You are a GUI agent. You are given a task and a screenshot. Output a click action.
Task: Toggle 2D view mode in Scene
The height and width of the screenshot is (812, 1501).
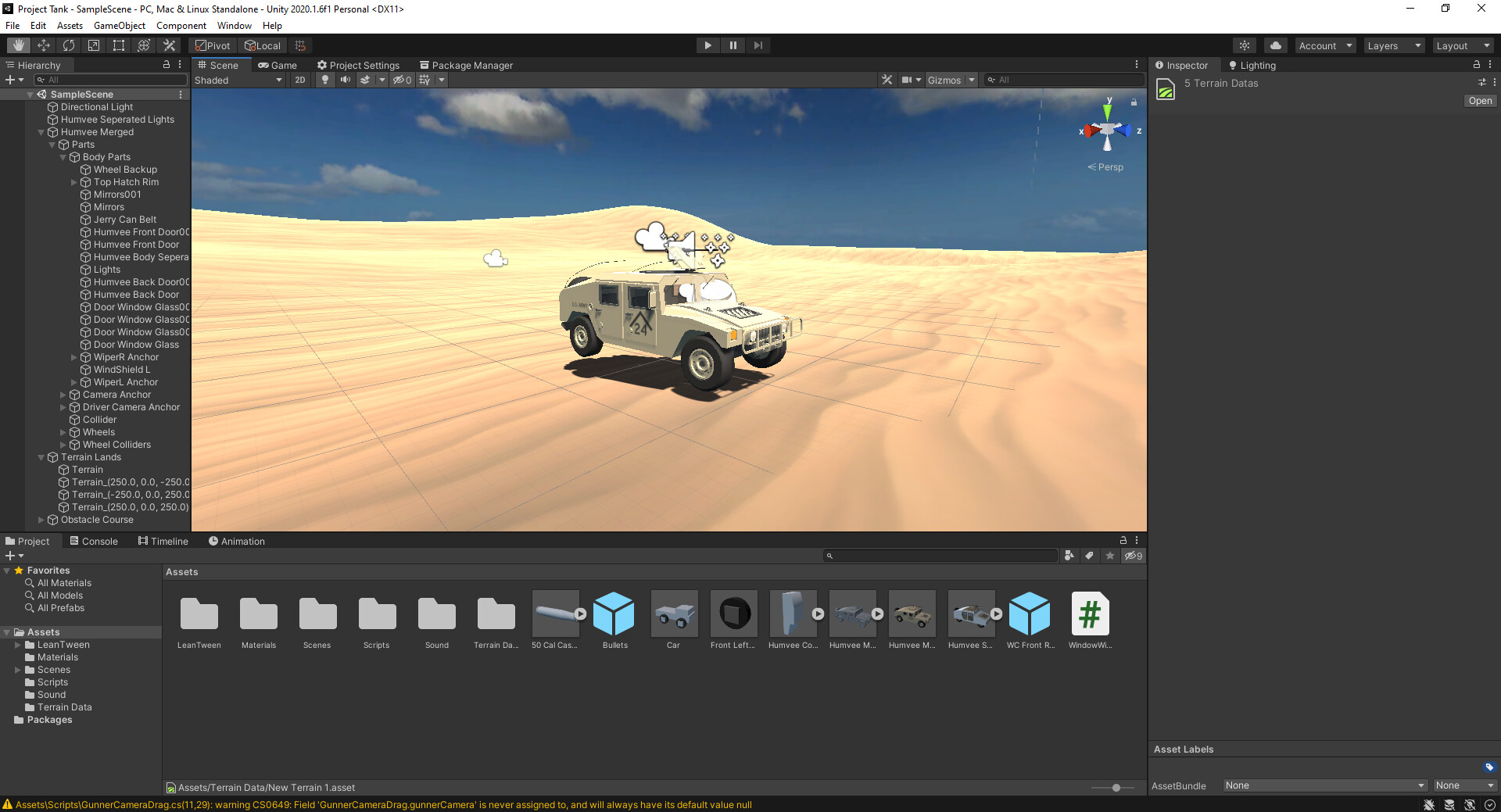[x=299, y=79]
